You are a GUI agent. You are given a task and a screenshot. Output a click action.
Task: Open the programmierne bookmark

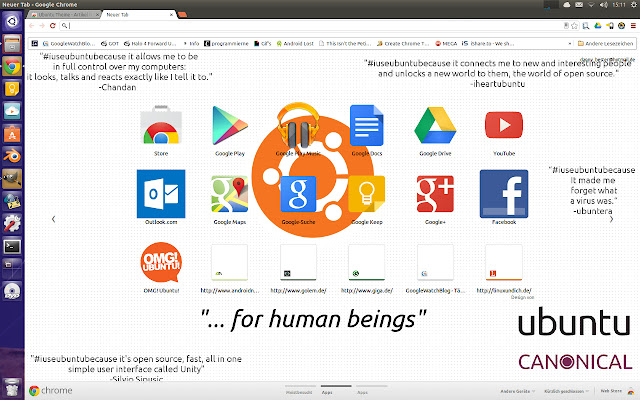[x=226, y=43]
